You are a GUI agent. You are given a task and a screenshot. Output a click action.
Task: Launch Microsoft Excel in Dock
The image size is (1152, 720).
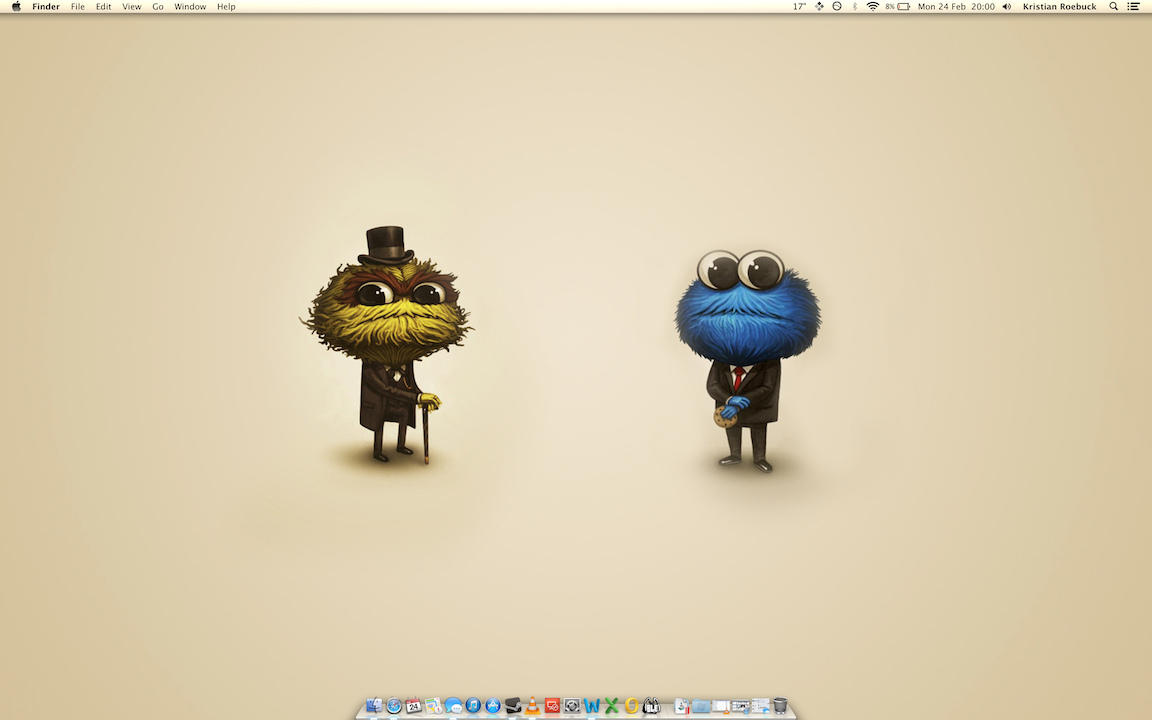611,705
